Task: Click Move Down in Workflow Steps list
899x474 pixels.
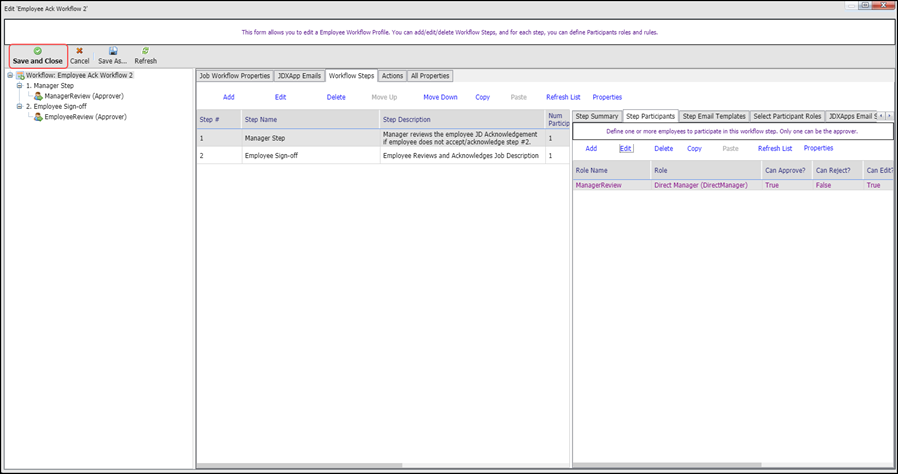Action: 440,97
